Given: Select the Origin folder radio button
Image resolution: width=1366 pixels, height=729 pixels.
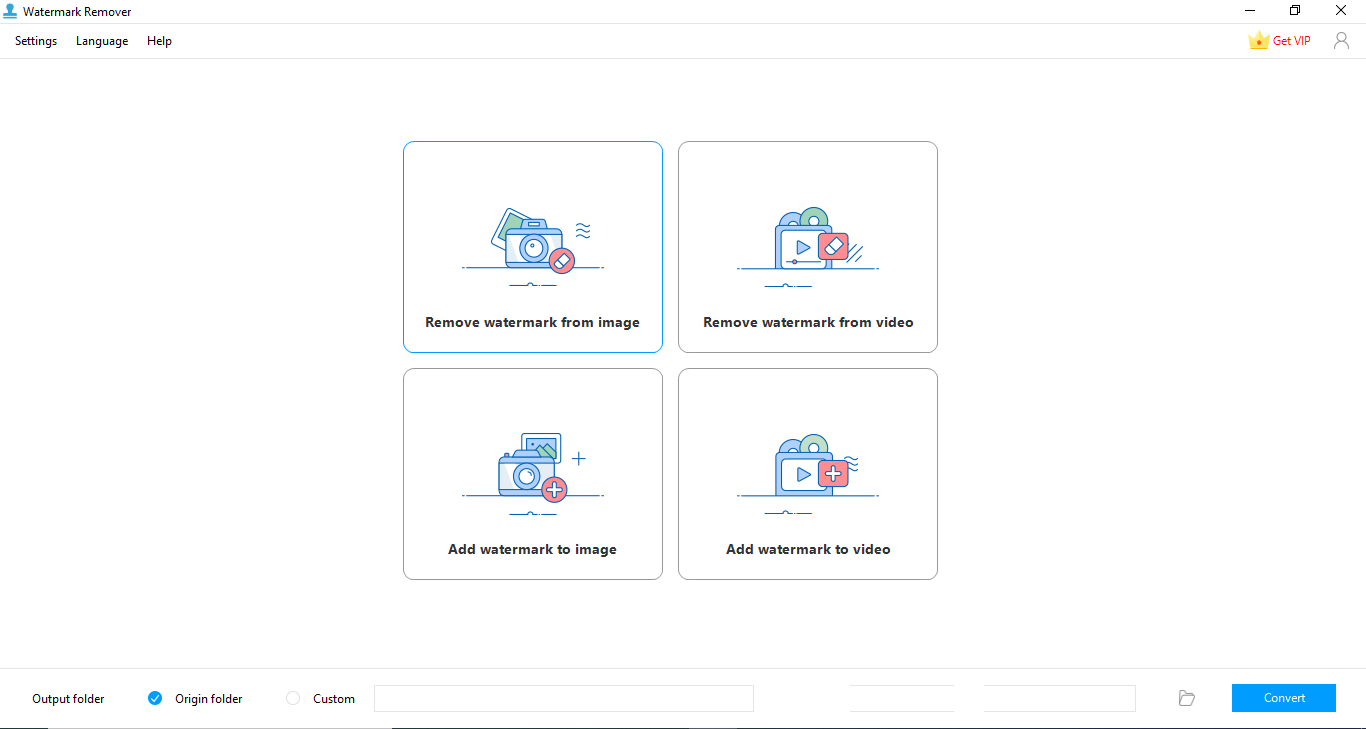Looking at the screenshot, I should coord(155,698).
